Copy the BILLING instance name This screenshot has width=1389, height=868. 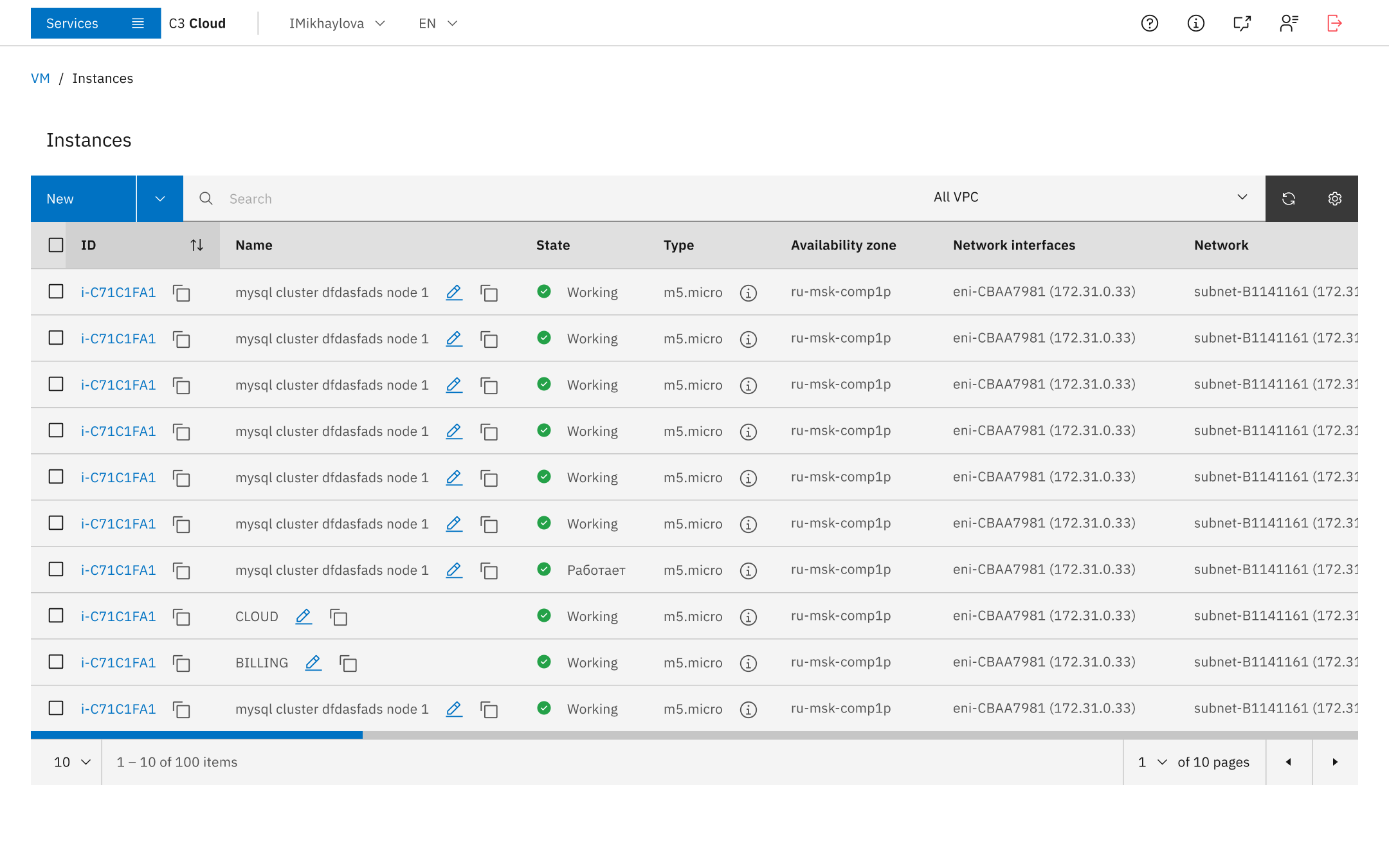coord(348,663)
